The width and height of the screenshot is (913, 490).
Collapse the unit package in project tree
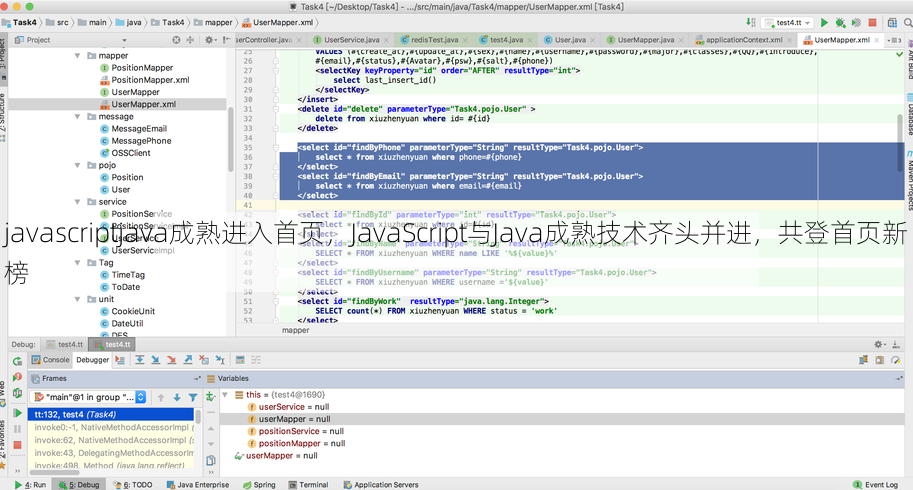77,299
